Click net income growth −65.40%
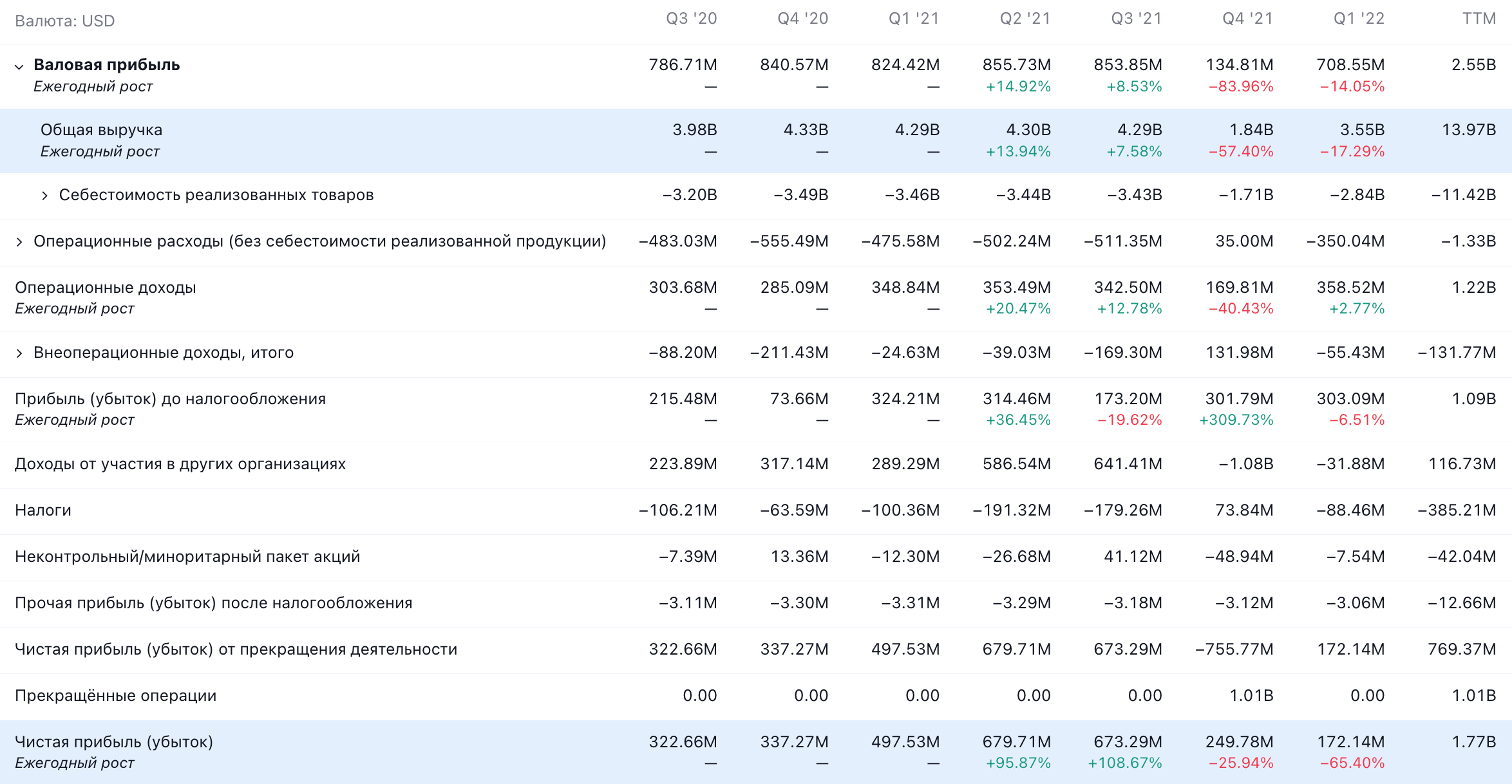1512x784 pixels. coord(1352,763)
